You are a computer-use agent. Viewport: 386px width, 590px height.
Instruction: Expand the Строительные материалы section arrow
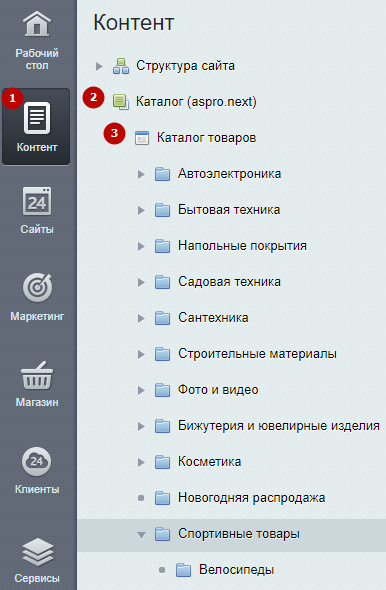(141, 354)
